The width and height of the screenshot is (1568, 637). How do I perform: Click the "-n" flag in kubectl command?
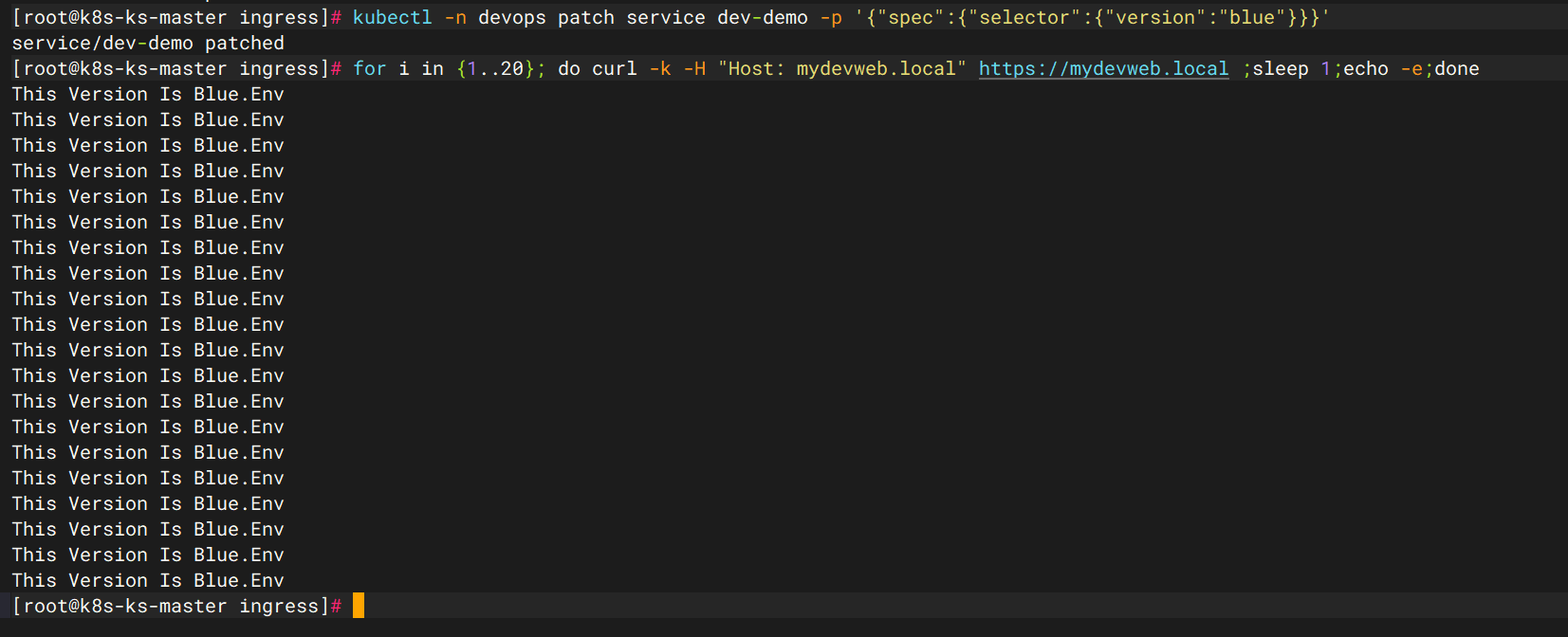pos(455,18)
